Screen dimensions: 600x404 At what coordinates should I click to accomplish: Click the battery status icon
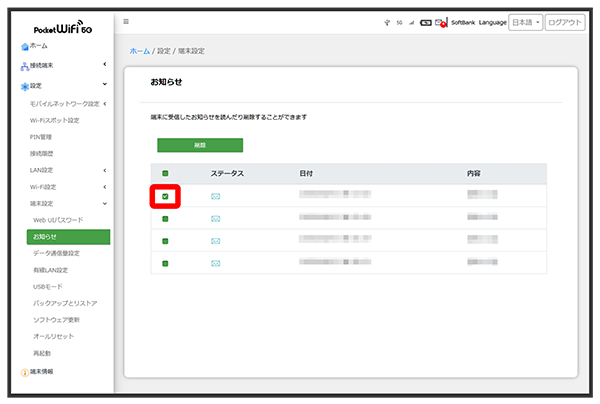pyautogui.click(x=426, y=22)
